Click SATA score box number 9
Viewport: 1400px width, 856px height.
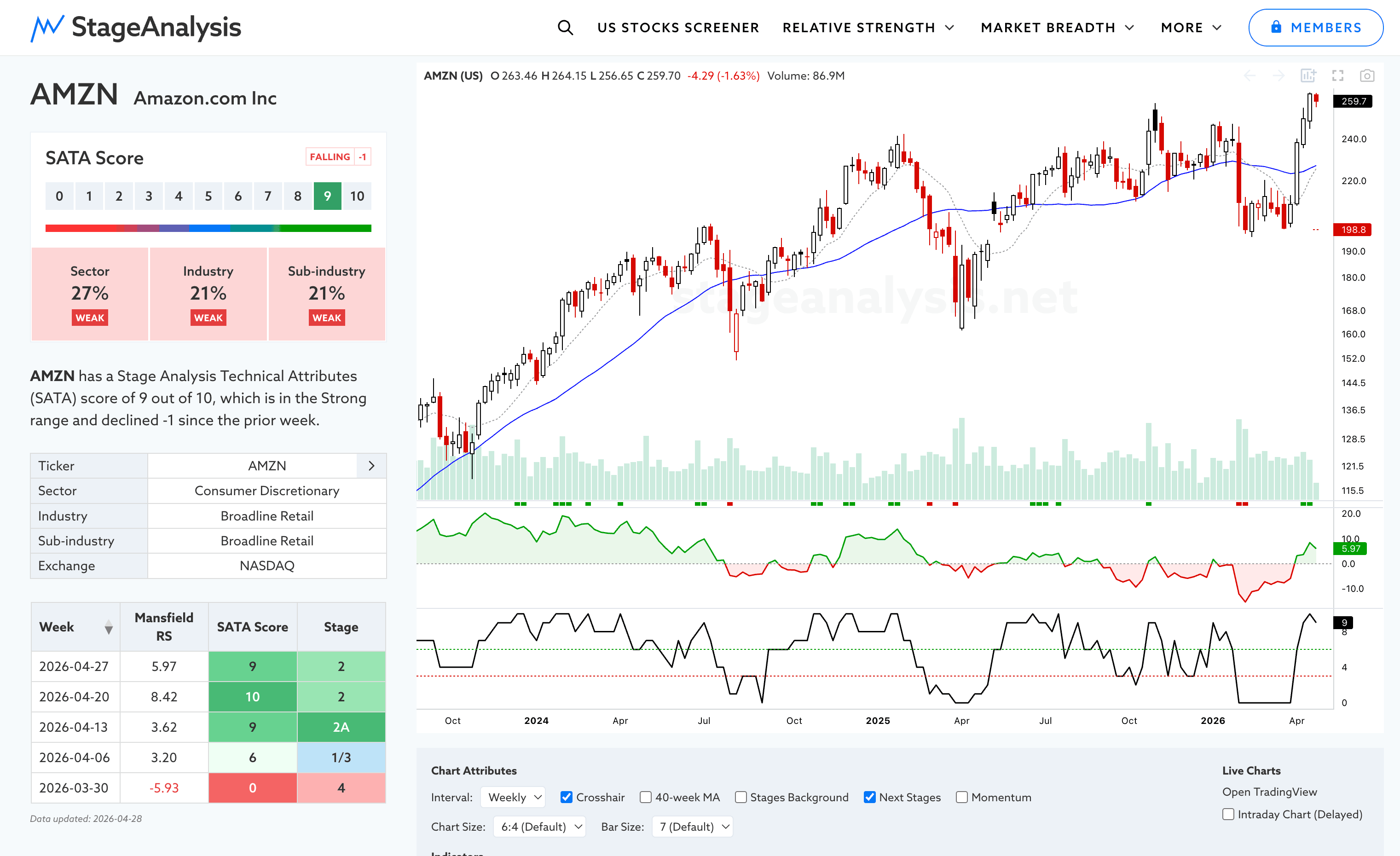click(327, 196)
